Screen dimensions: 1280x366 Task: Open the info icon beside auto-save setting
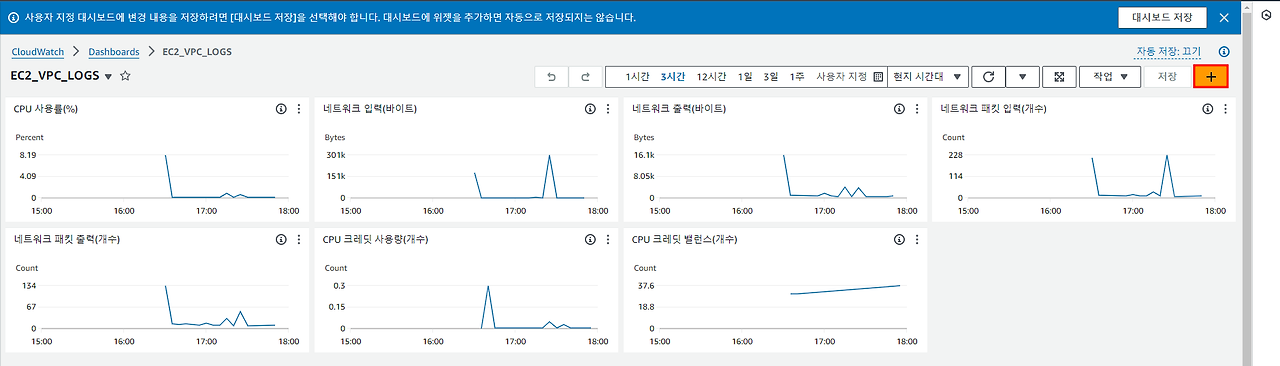1224,51
